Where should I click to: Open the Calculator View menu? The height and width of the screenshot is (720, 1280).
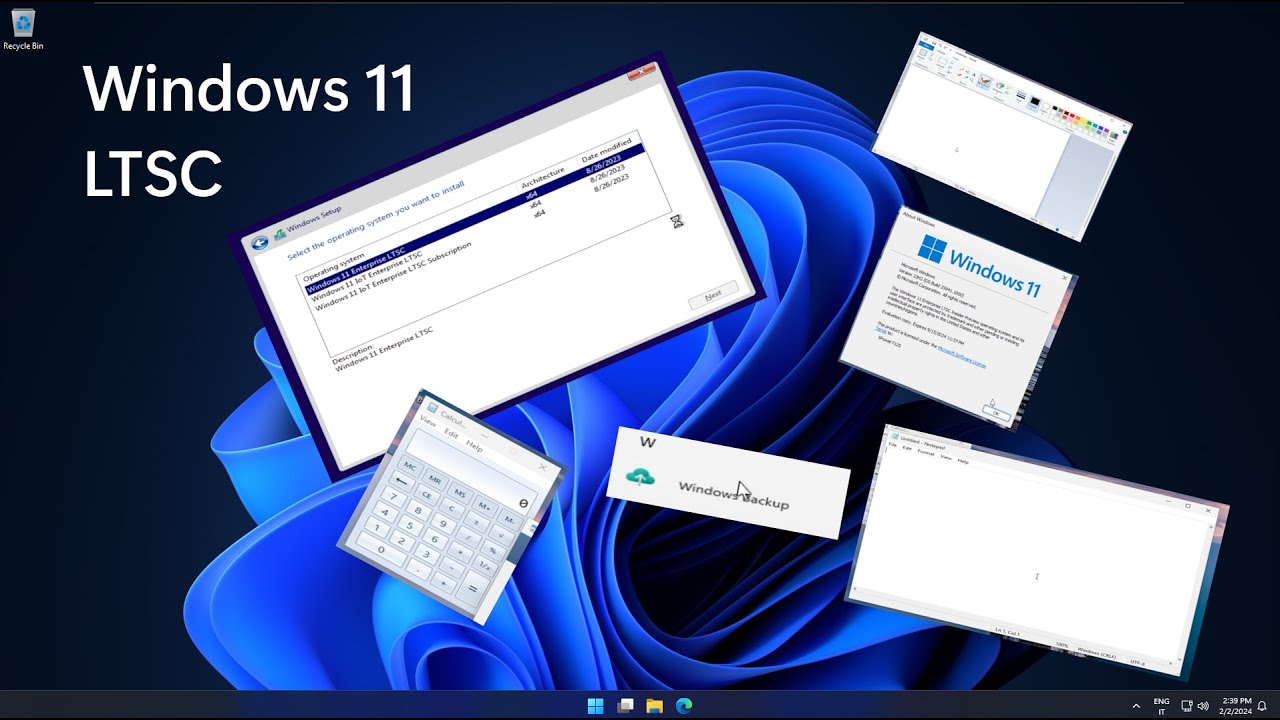428,422
